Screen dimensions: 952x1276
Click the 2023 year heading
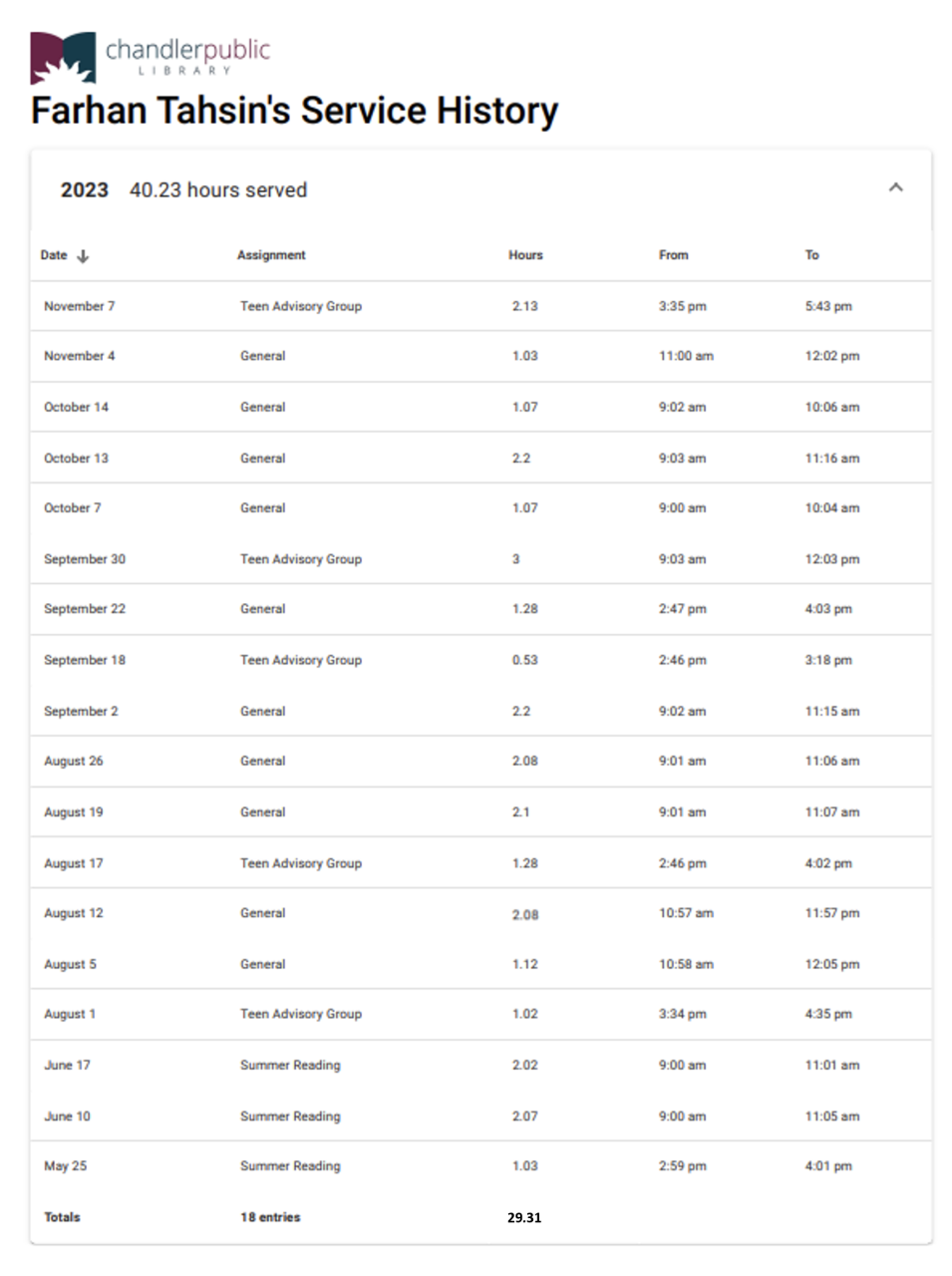(x=84, y=190)
